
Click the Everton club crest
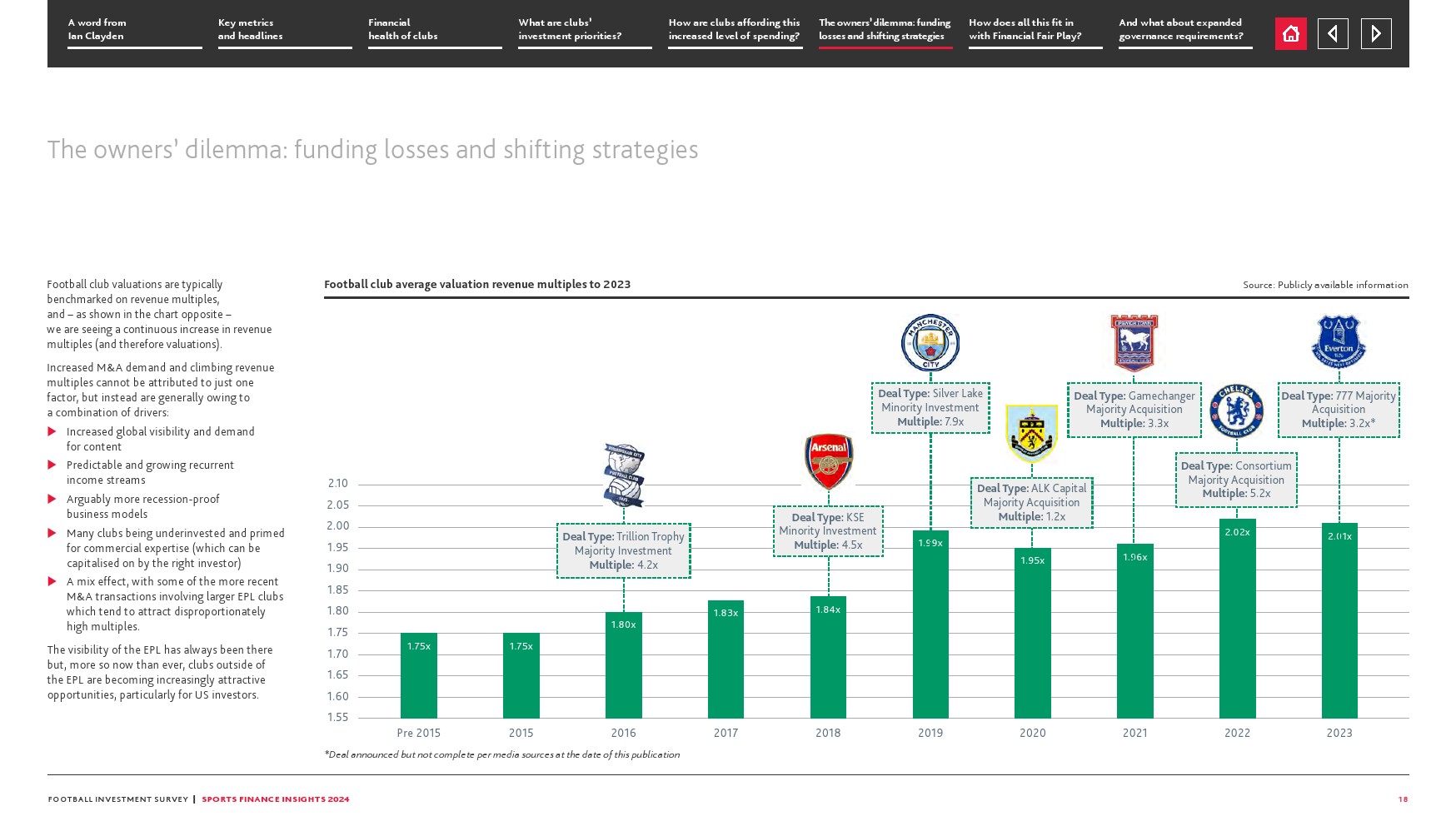1339,341
